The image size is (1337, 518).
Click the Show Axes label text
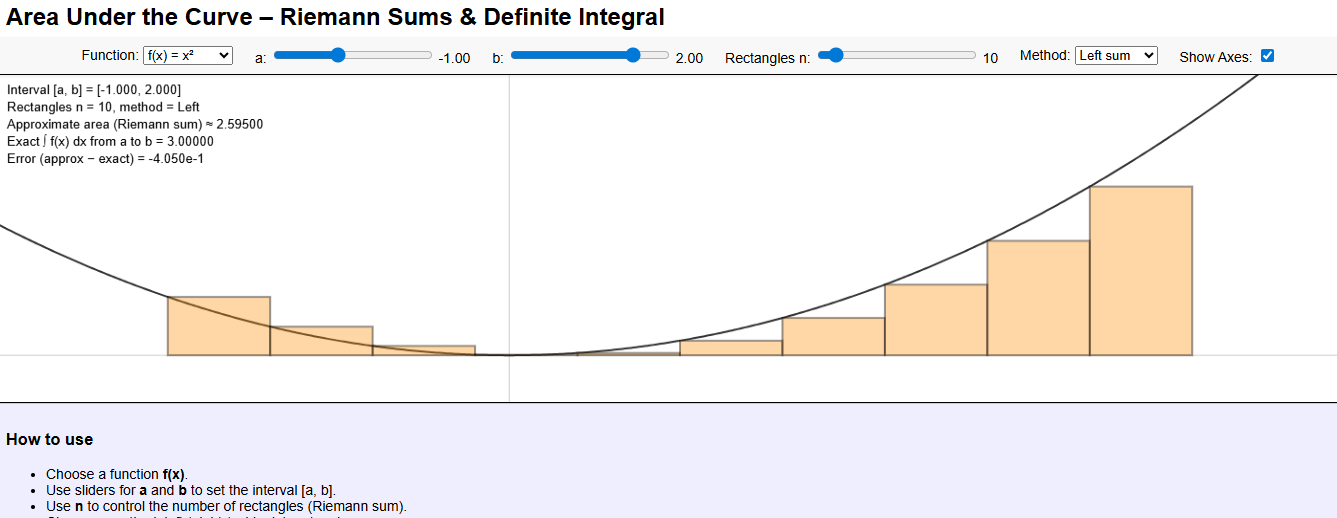click(1215, 57)
